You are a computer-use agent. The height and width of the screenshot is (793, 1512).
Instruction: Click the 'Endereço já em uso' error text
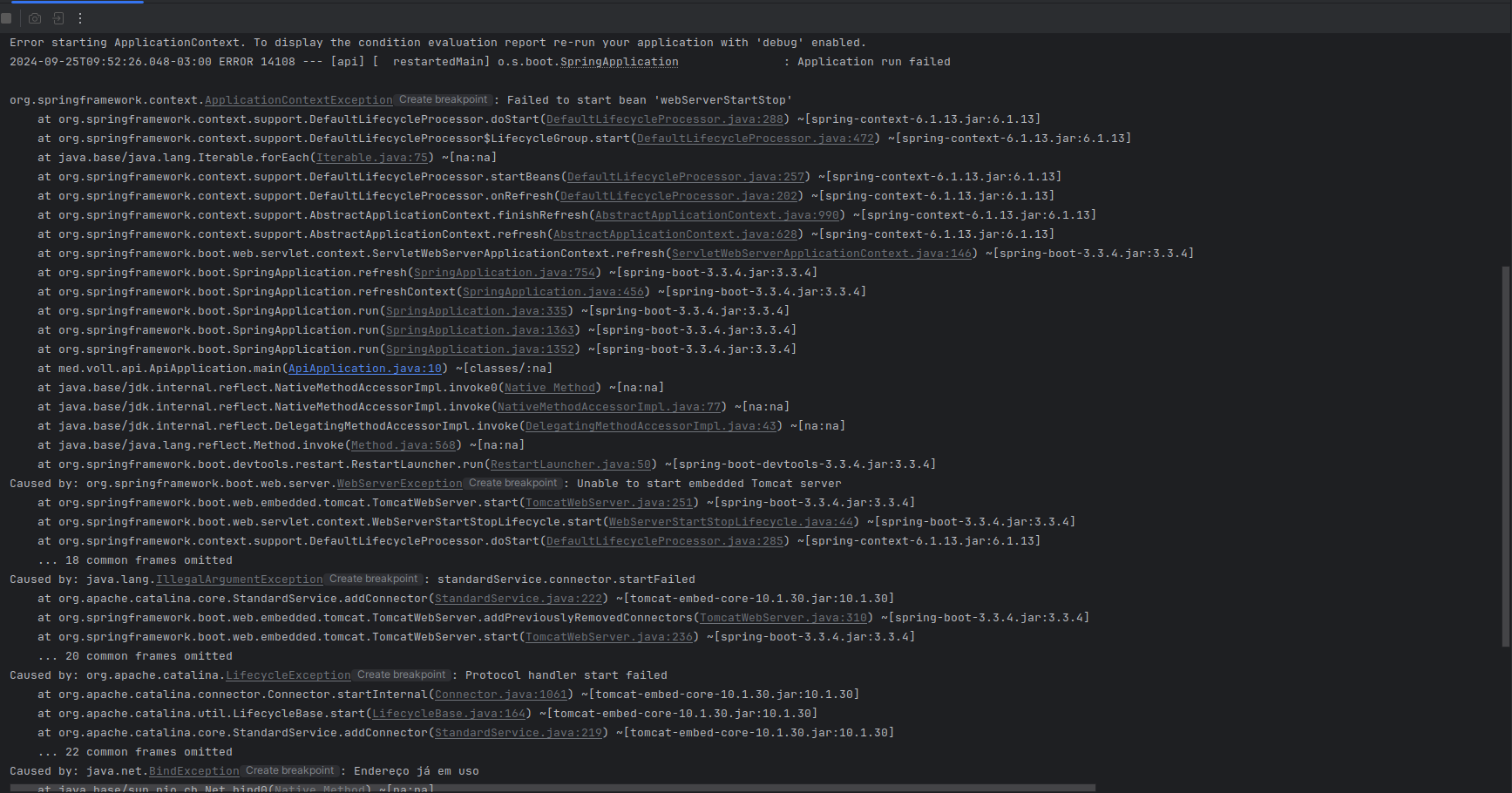tap(417, 771)
